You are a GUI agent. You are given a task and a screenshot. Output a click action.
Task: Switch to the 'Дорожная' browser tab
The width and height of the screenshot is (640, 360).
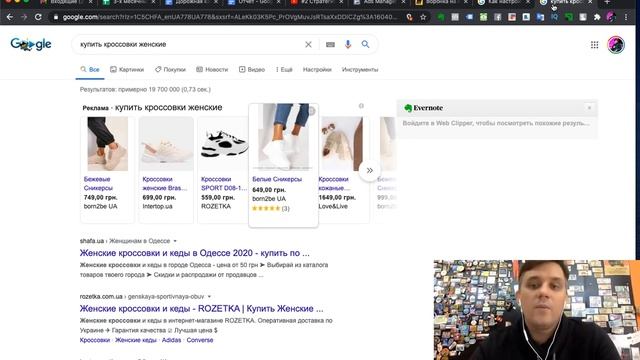[191, 2]
